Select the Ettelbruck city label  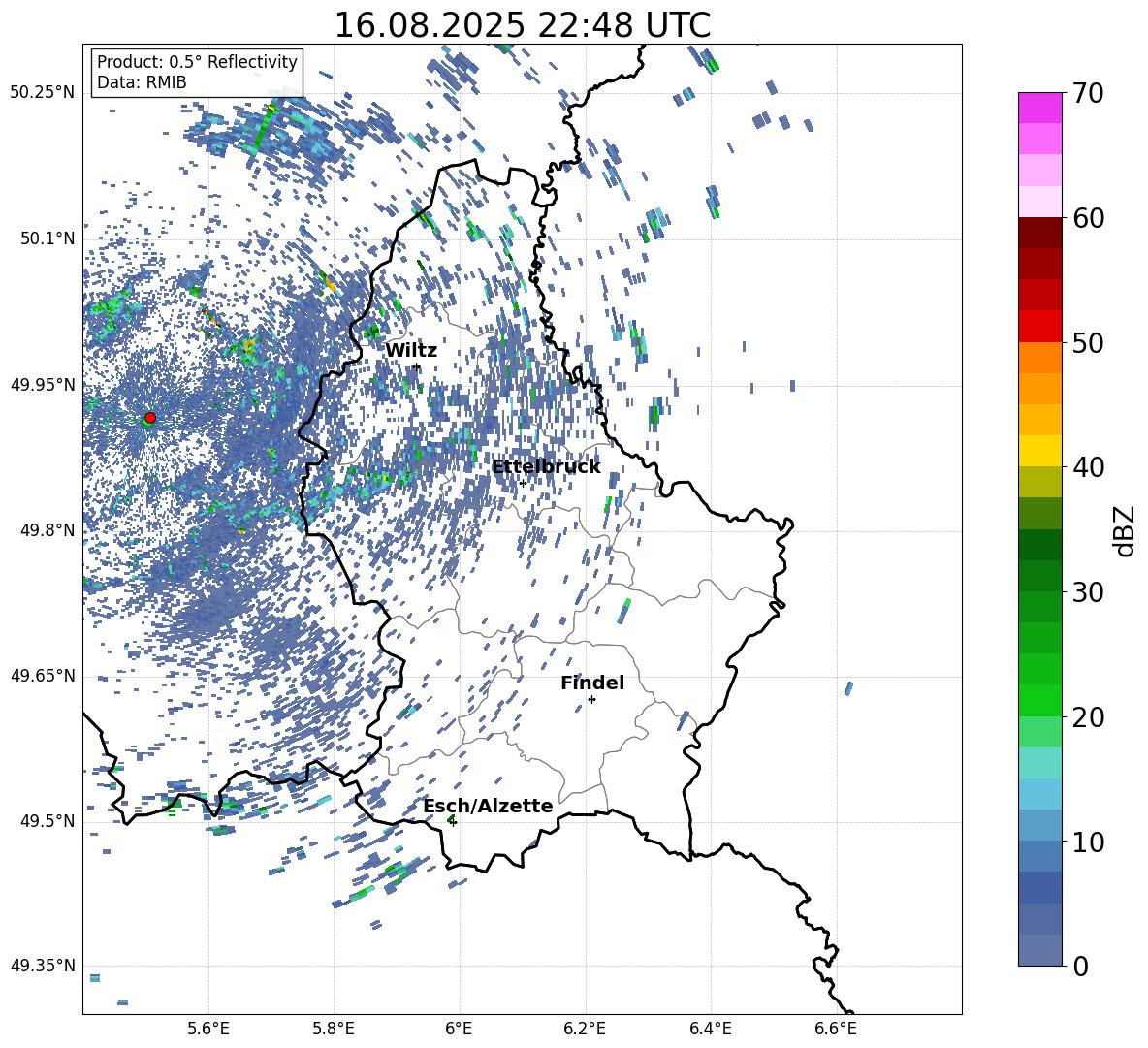(546, 467)
